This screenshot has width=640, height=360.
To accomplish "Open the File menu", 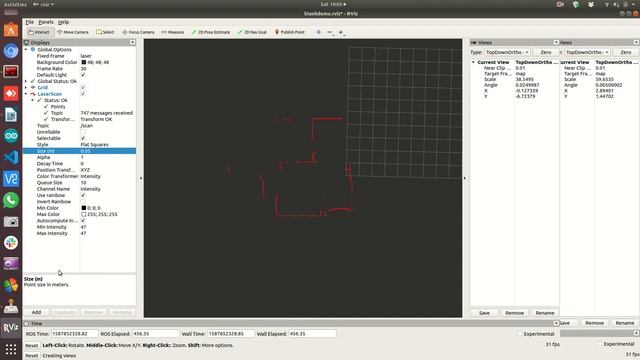I will point(29,22).
